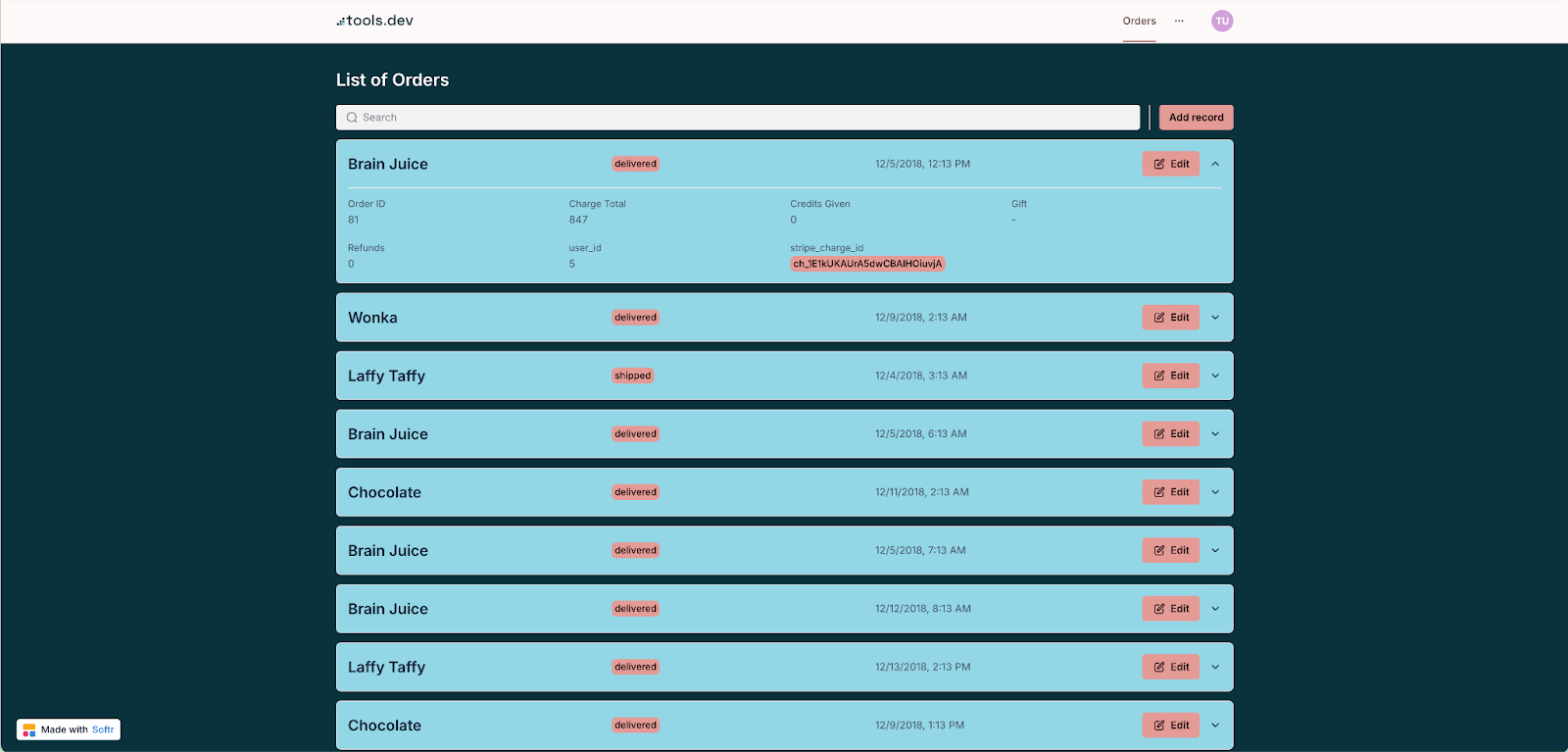Edit the Chocolate order from 12/9/2018
This screenshot has width=1568, height=752.
coord(1170,726)
